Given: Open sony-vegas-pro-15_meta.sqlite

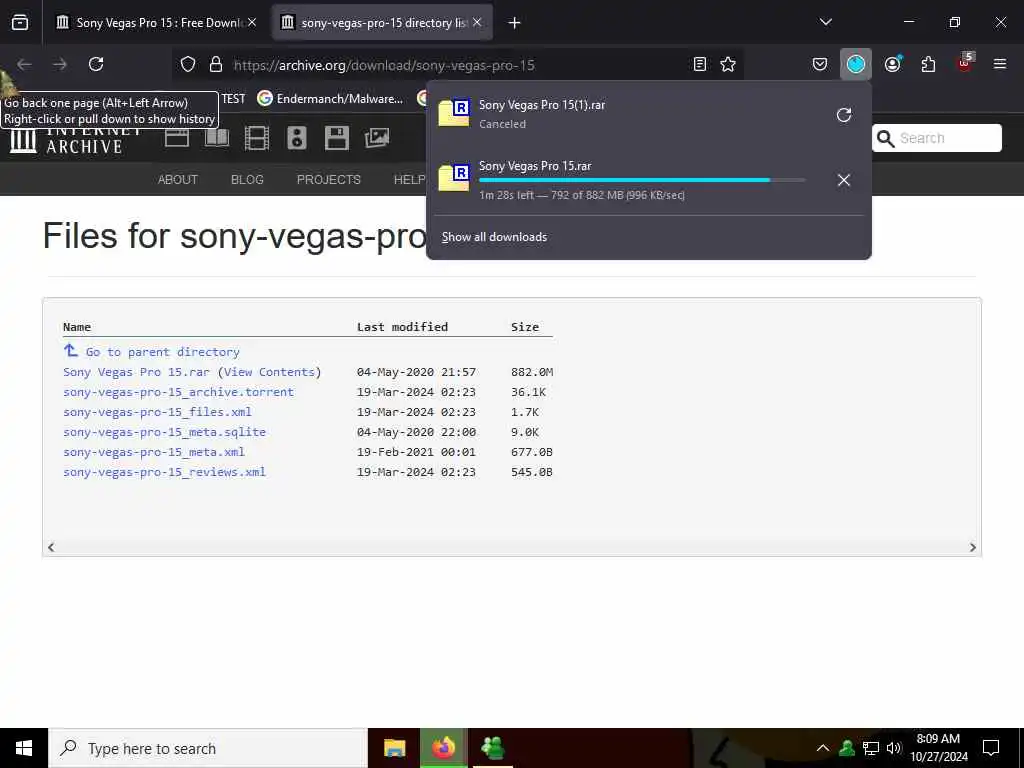Looking at the screenshot, I should pyautogui.click(x=165, y=432).
